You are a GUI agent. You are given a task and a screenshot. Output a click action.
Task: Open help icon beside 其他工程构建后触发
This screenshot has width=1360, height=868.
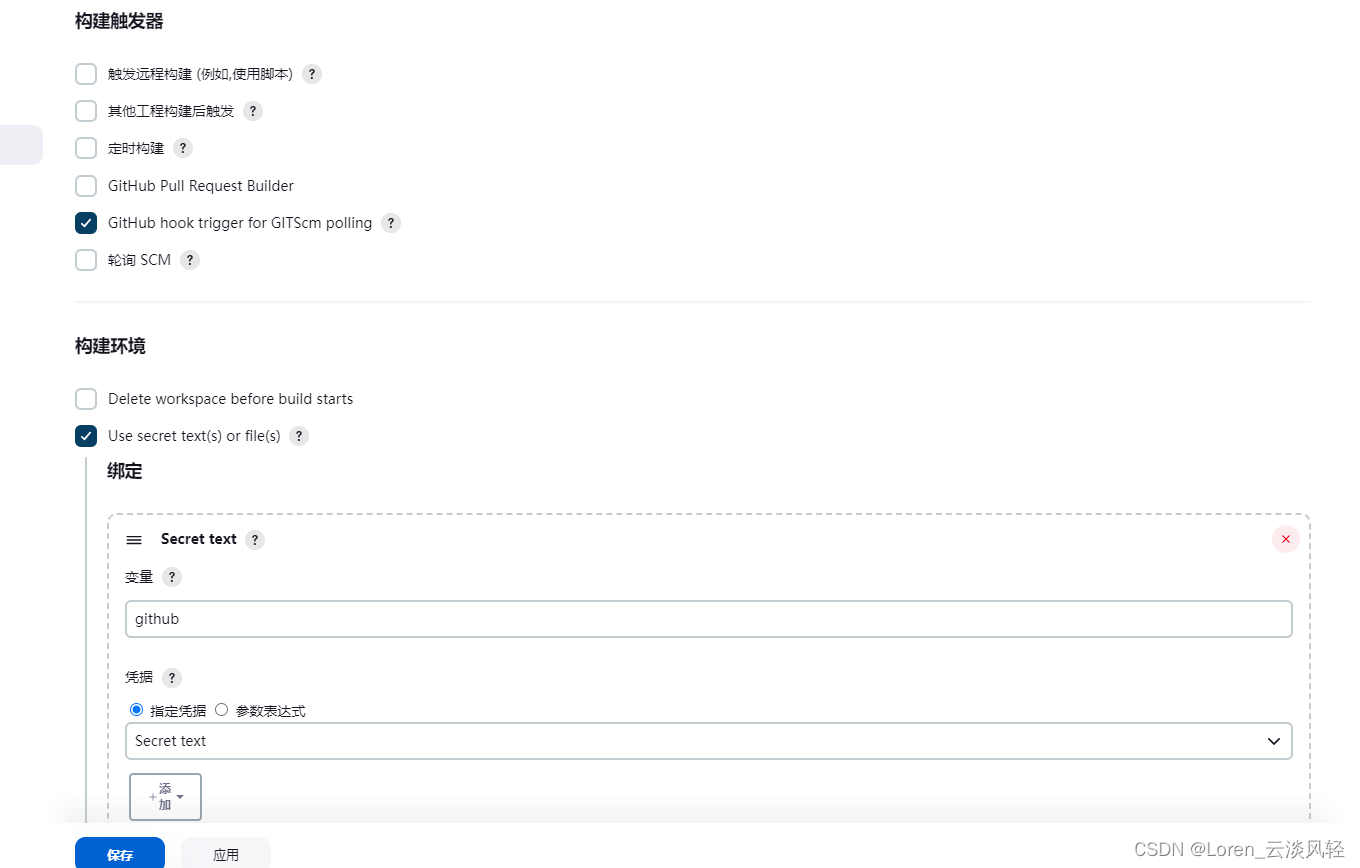[x=253, y=111]
